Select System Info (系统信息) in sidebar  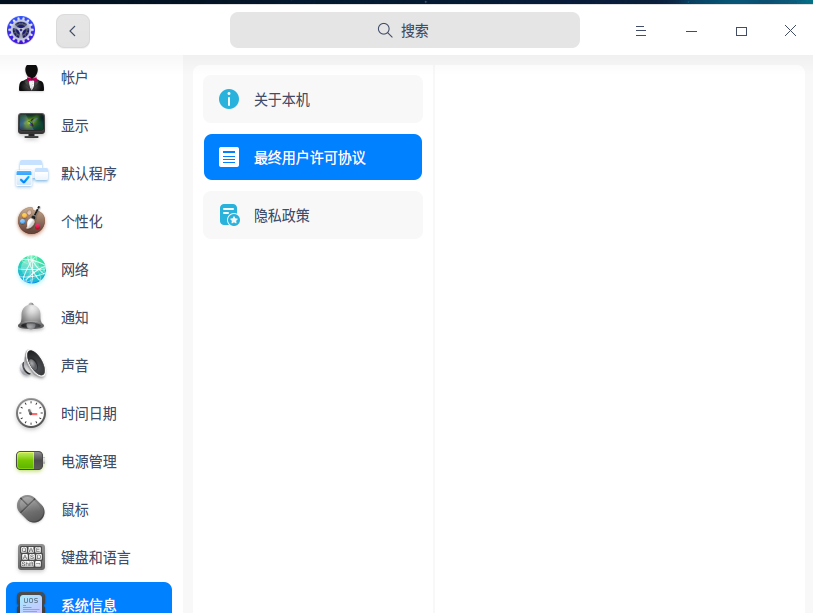tap(88, 603)
